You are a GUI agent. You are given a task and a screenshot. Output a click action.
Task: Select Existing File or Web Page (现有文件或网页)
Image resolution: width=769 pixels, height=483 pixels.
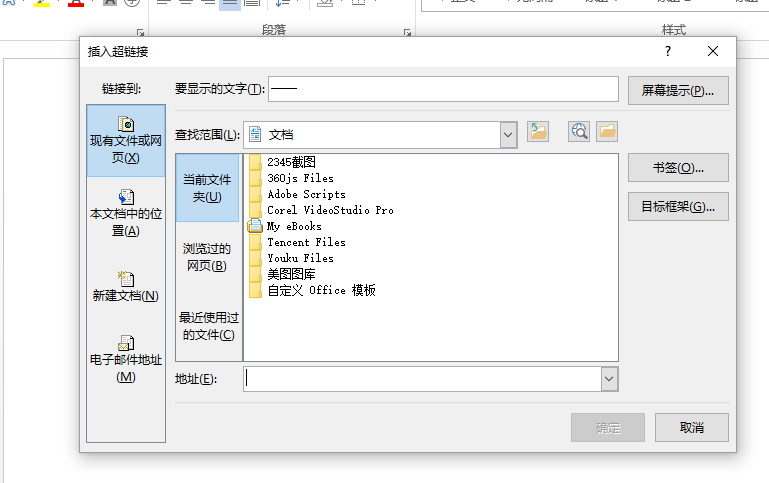(126, 141)
